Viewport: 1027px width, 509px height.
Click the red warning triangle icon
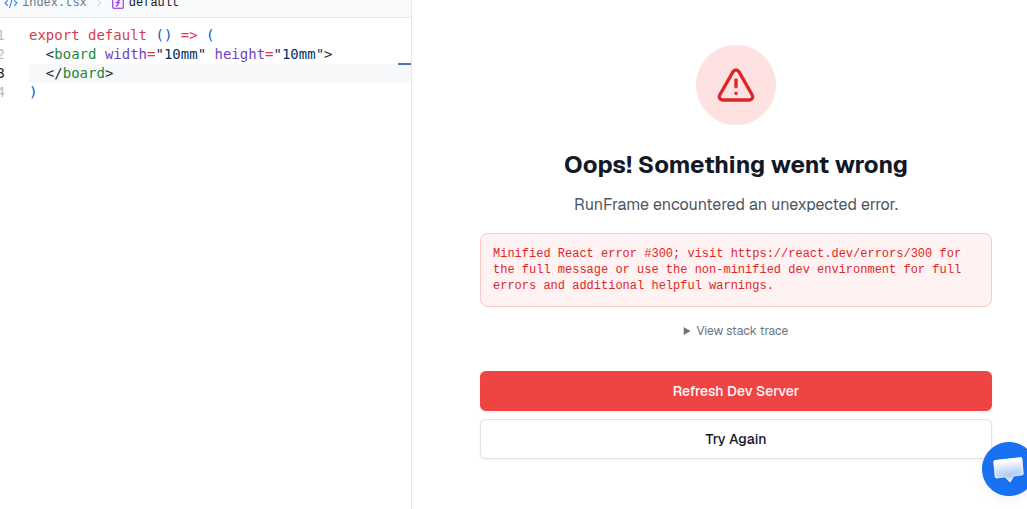click(x=736, y=85)
